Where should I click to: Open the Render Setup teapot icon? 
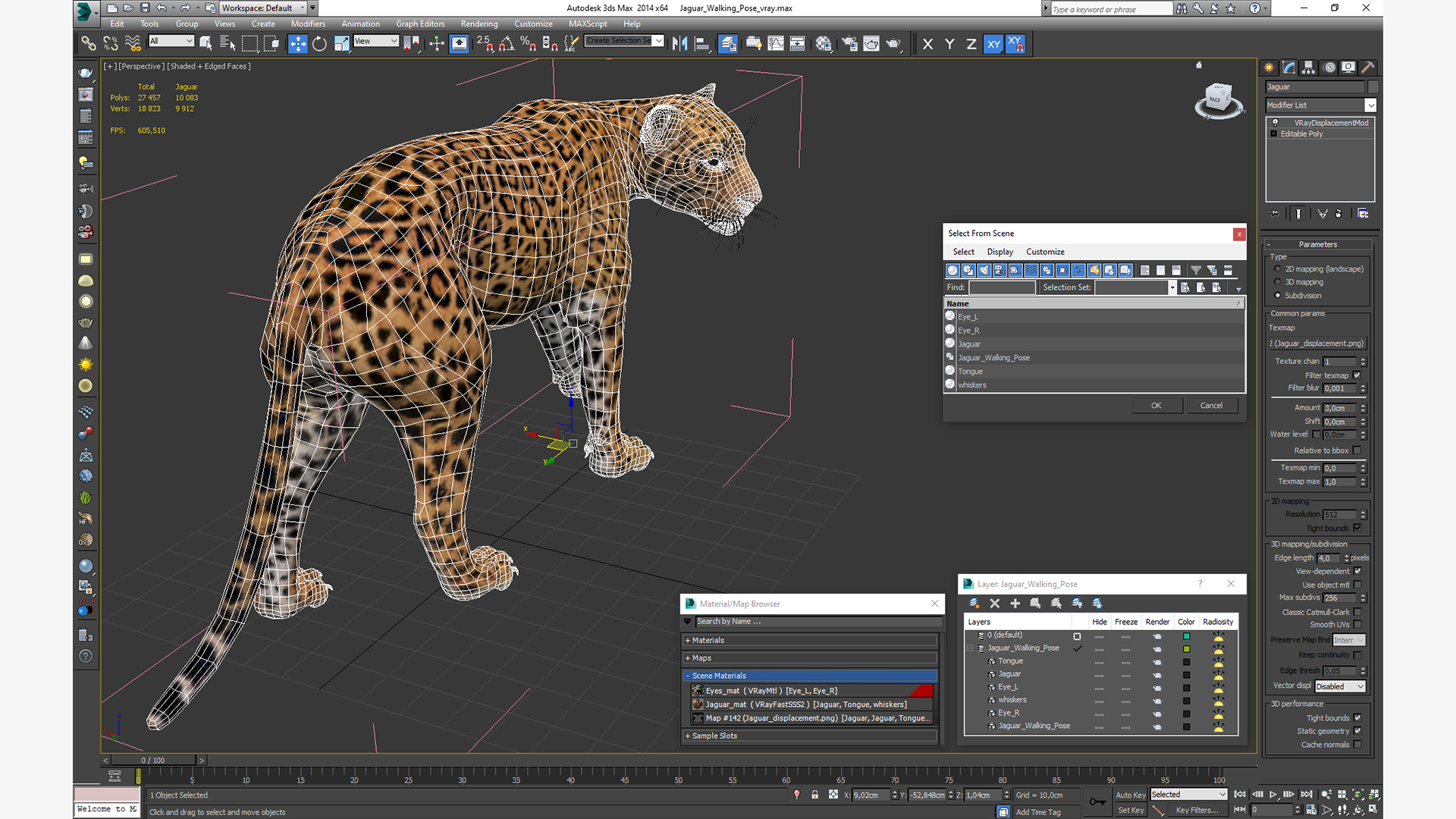pyautogui.click(x=849, y=44)
